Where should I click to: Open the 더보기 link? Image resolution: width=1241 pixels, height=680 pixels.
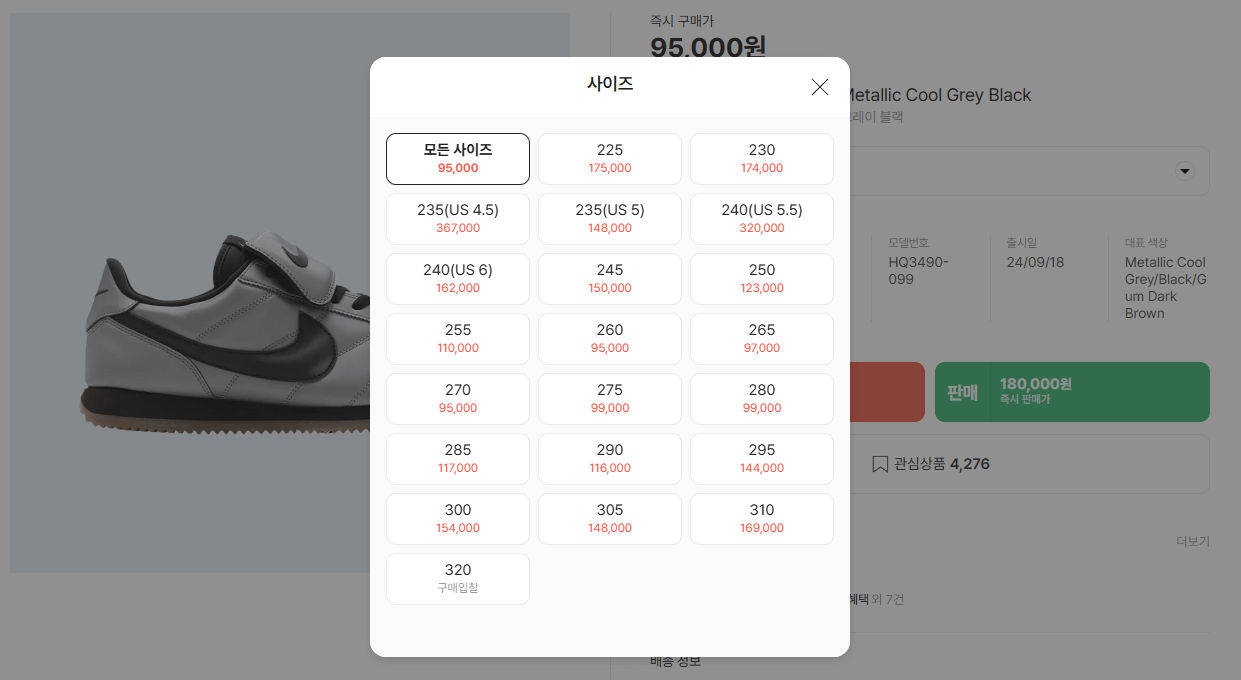[1193, 541]
